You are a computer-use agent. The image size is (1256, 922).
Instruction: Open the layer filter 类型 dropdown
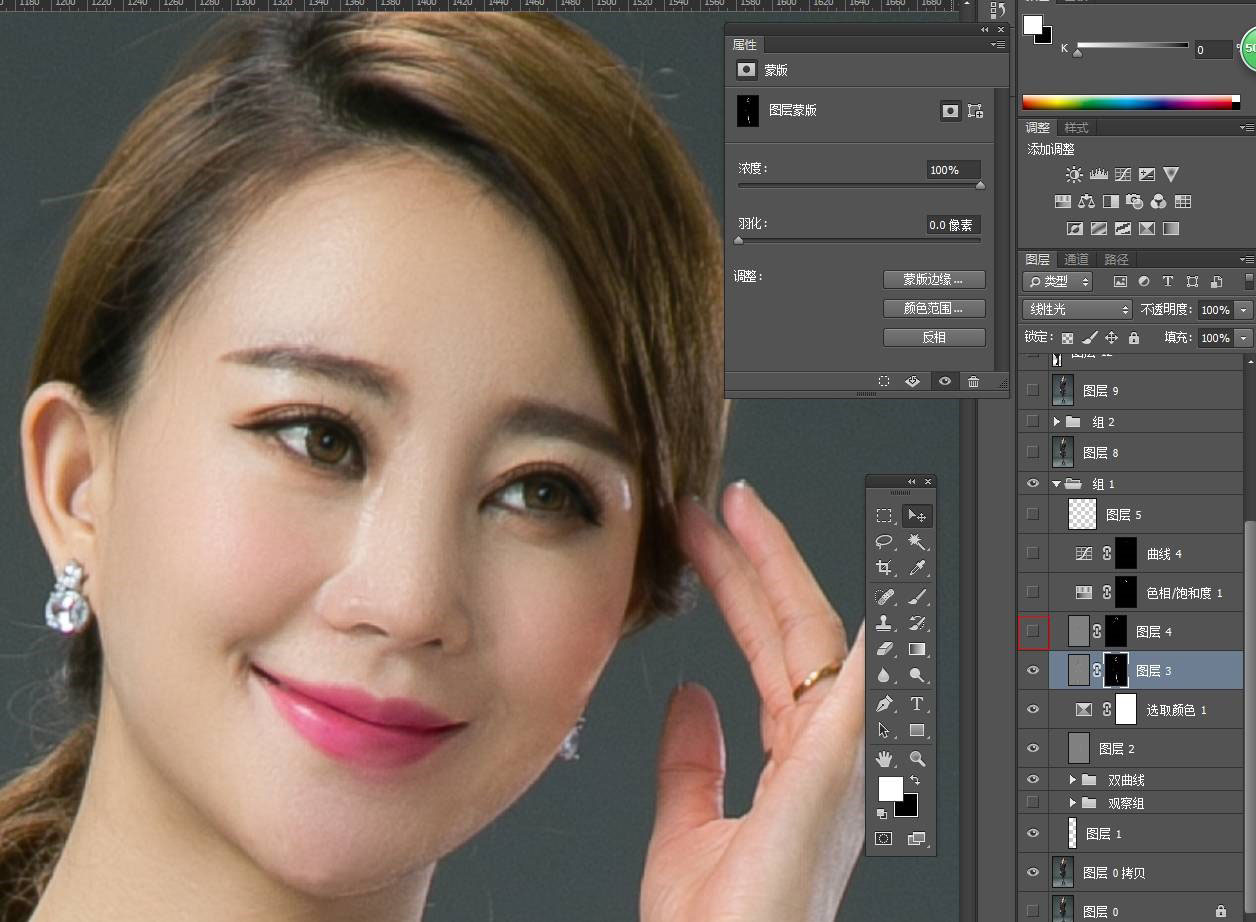[x=1058, y=282]
